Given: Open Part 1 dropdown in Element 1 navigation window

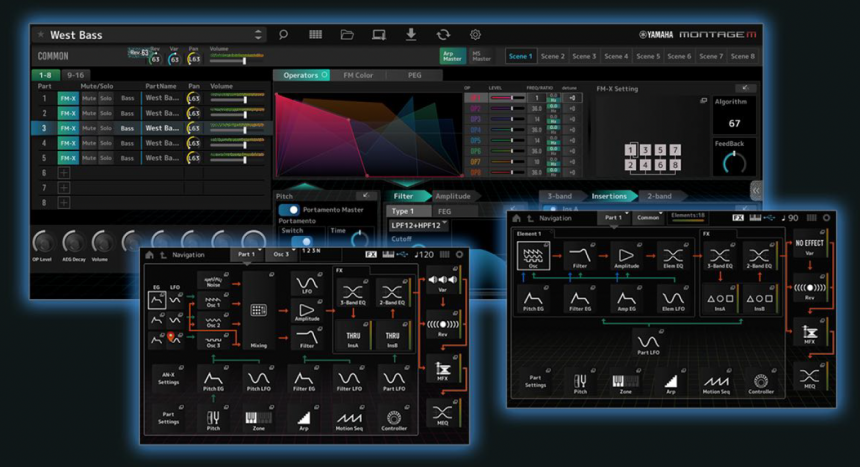Looking at the screenshot, I should (x=614, y=218).
